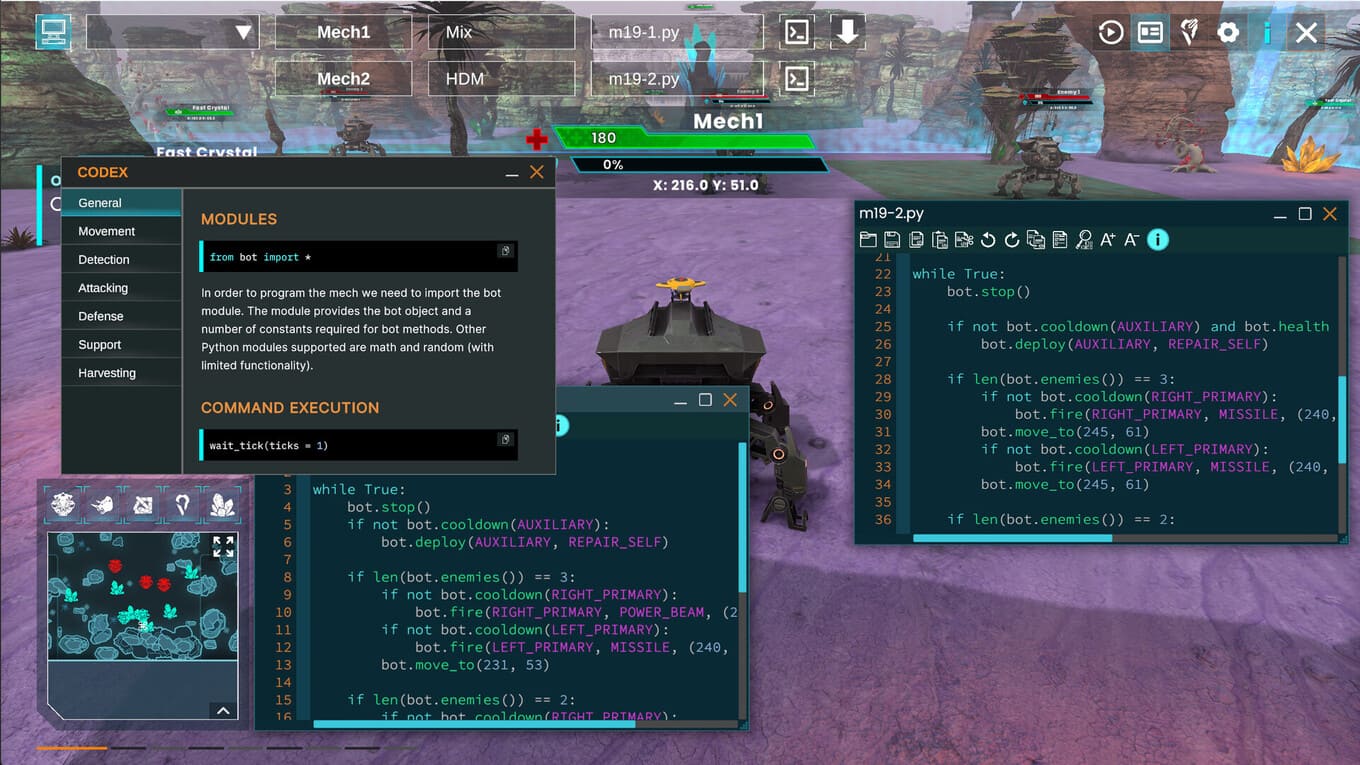Toggle the Codex panel button in top bar
Screen dimensions: 1360x765
(x=1150, y=33)
